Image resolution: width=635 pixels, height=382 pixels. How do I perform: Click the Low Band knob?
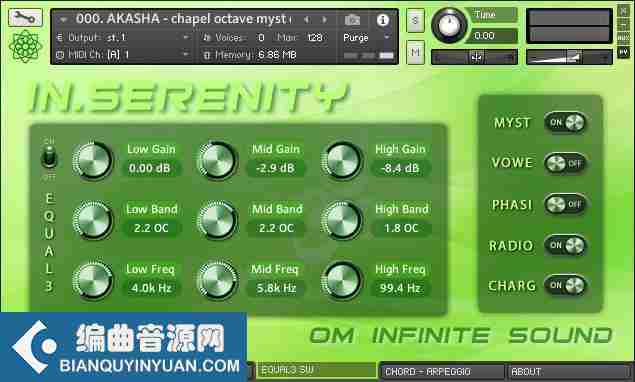(x=93, y=220)
